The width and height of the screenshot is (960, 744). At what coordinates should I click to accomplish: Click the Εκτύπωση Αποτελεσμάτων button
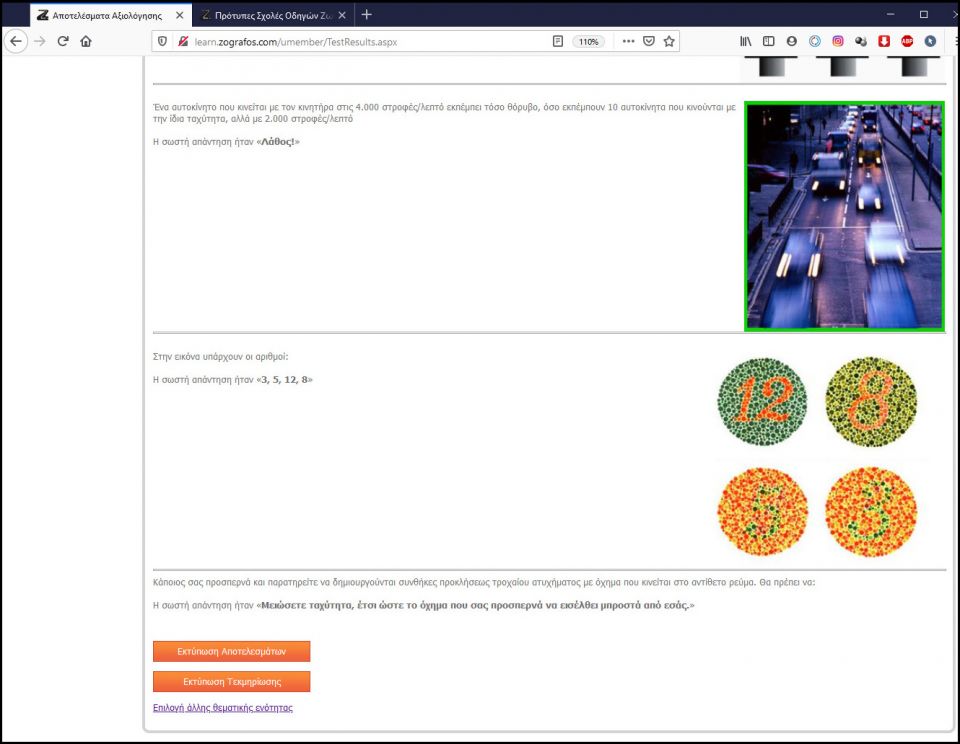point(231,651)
